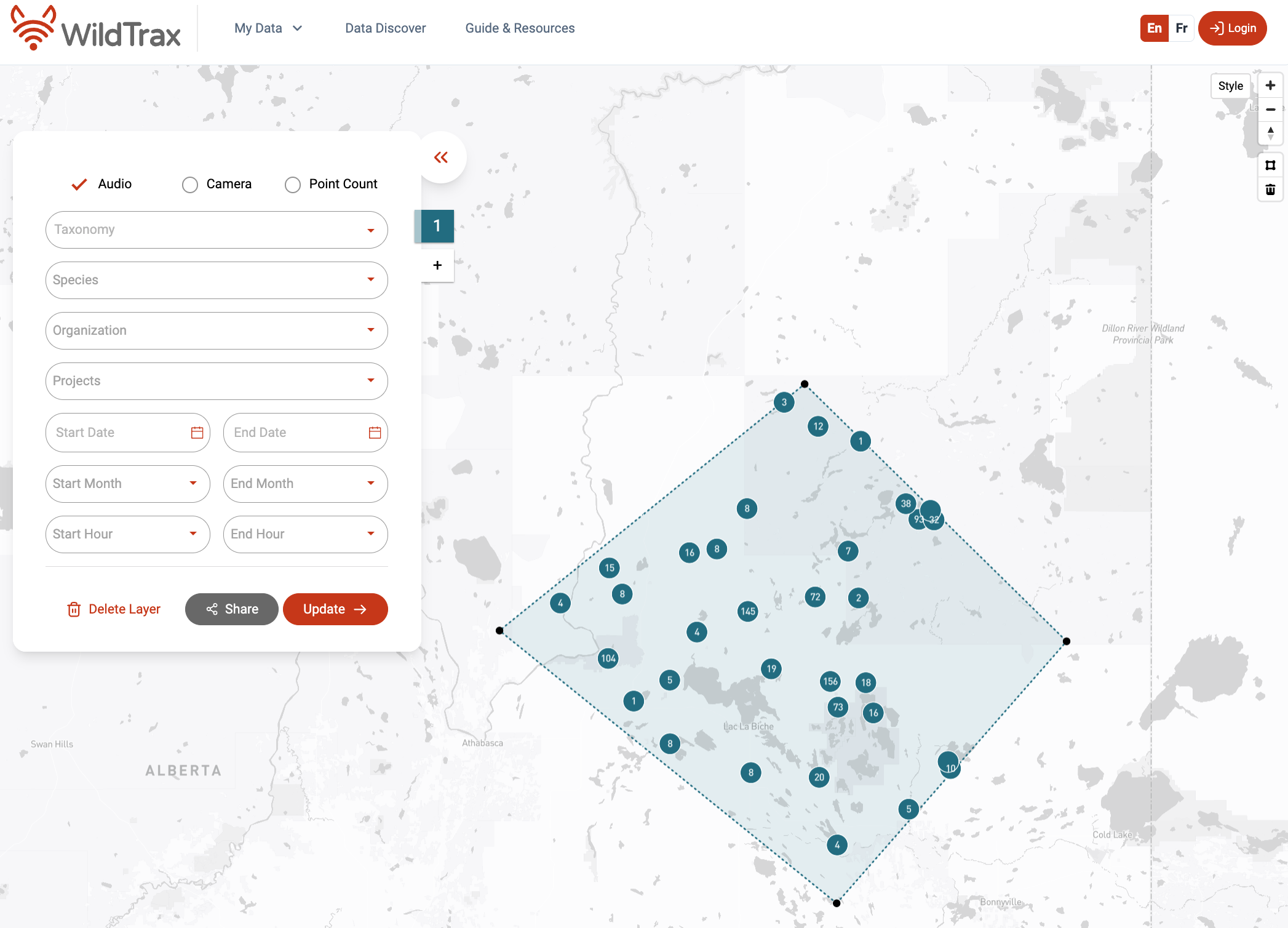Reset map bearing with compass icon
The image size is (1288, 928).
click(x=1270, y=133)
